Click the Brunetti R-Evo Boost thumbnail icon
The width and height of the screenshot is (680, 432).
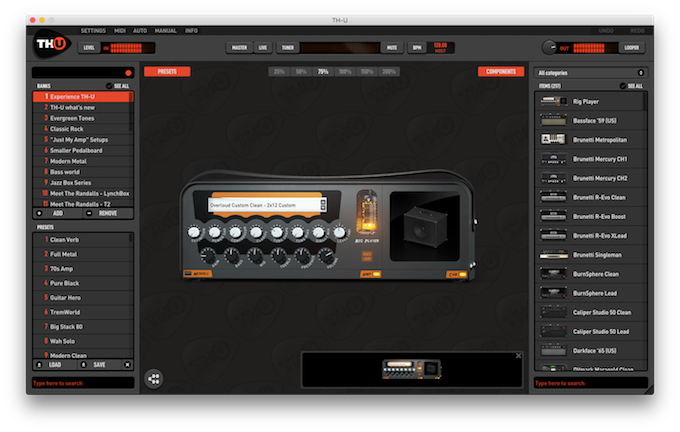tap(553, 216)
